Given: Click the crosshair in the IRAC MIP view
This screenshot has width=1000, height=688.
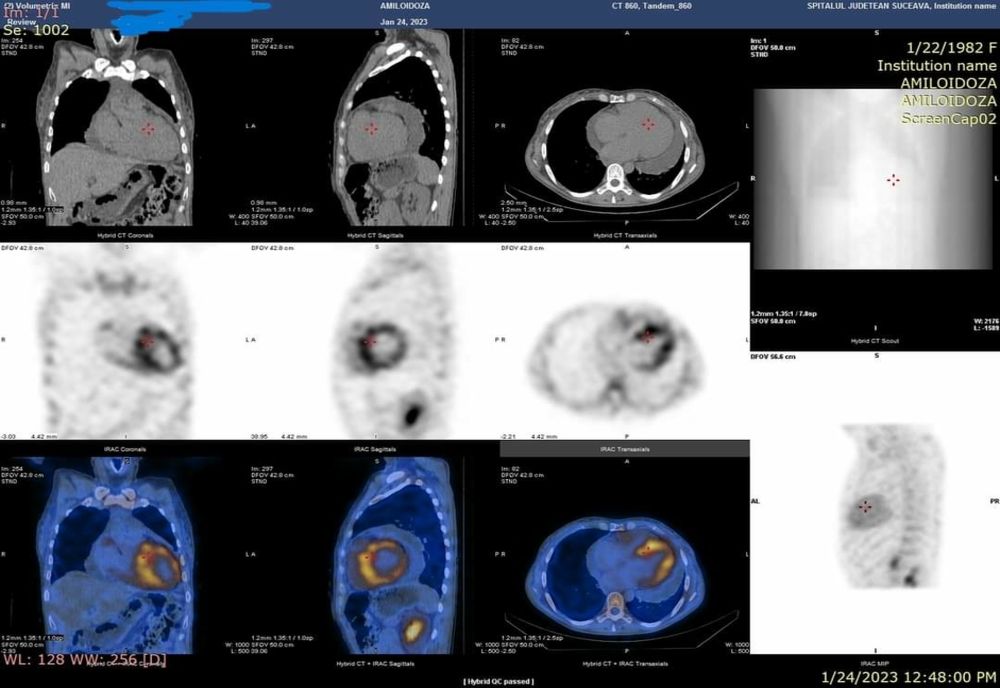Looking at the screenshot, I should pos(866,506).
